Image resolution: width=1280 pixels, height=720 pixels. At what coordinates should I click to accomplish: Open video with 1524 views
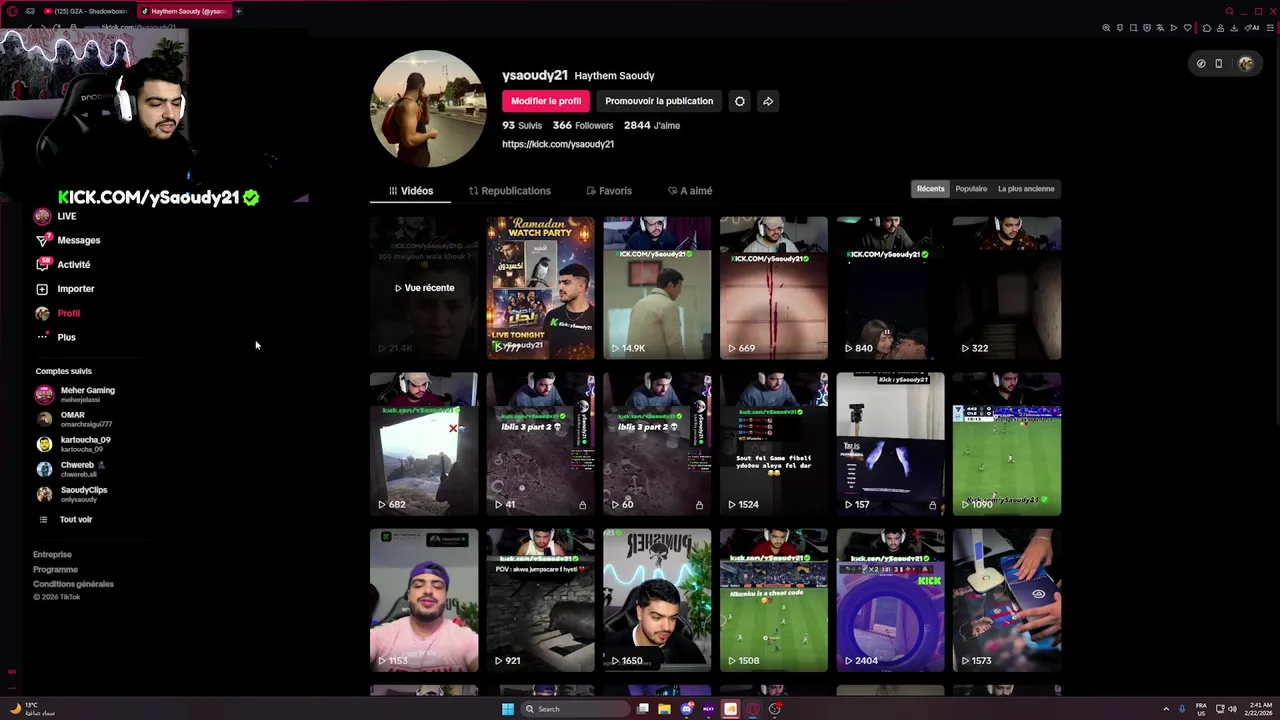[x=774, y=444]
